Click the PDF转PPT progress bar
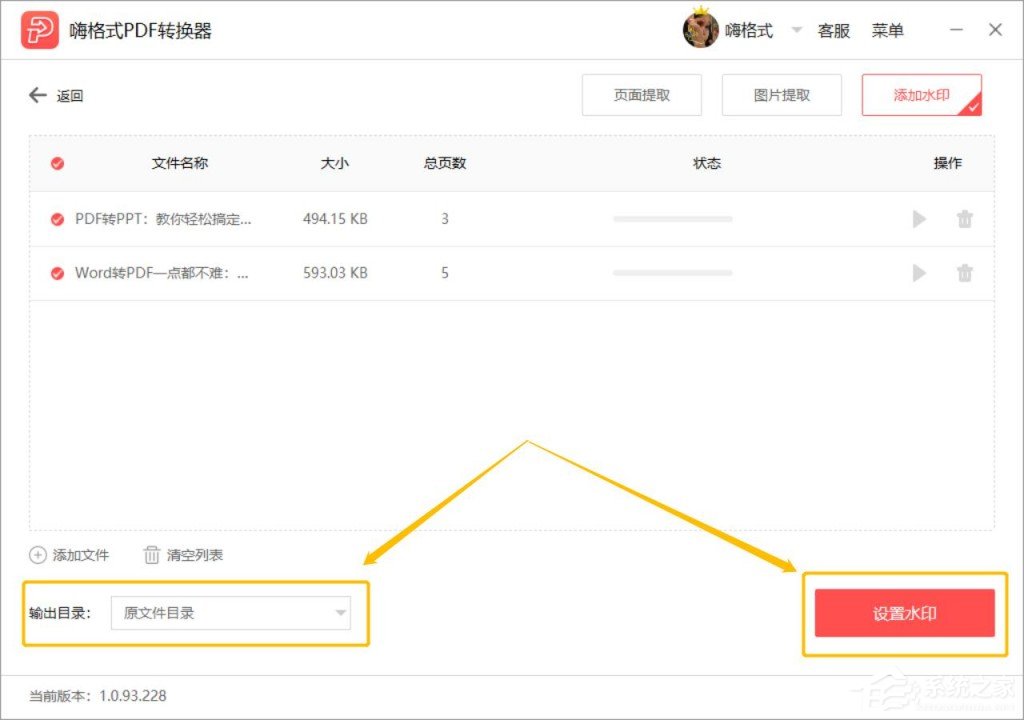 672,219
